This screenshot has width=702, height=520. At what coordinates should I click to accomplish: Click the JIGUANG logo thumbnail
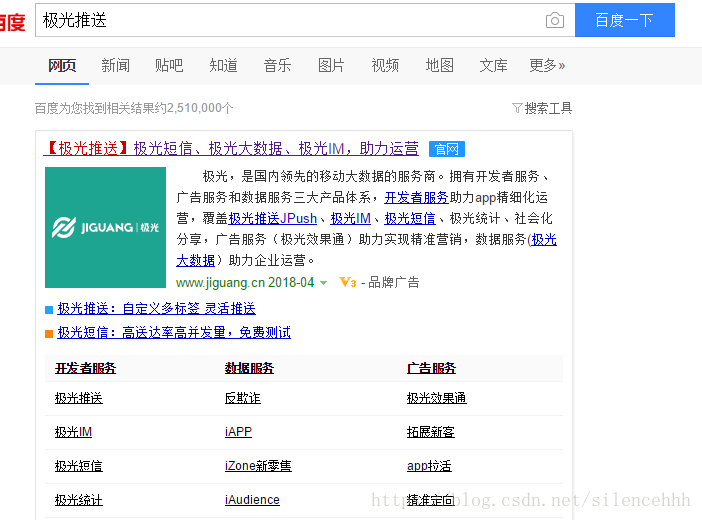tap(105, 228)
